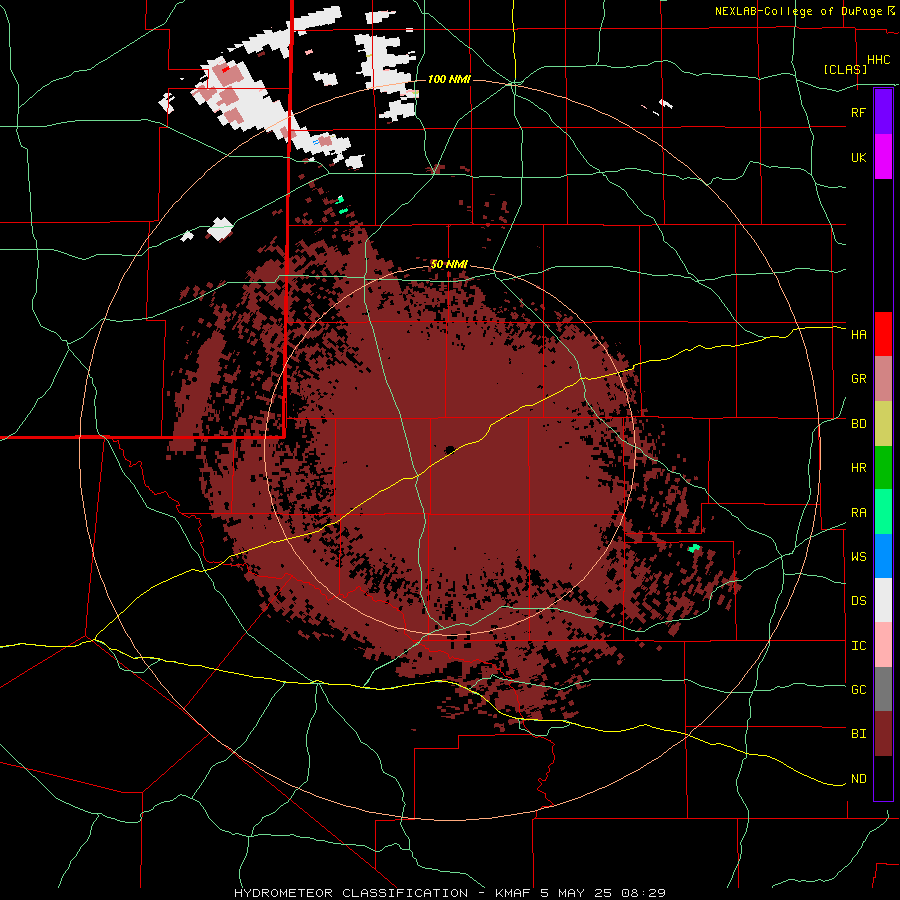900x900 pixels.
Task: Click the 50 NMI range ring label
Action: pyautogui.click(x=449, y=265)
